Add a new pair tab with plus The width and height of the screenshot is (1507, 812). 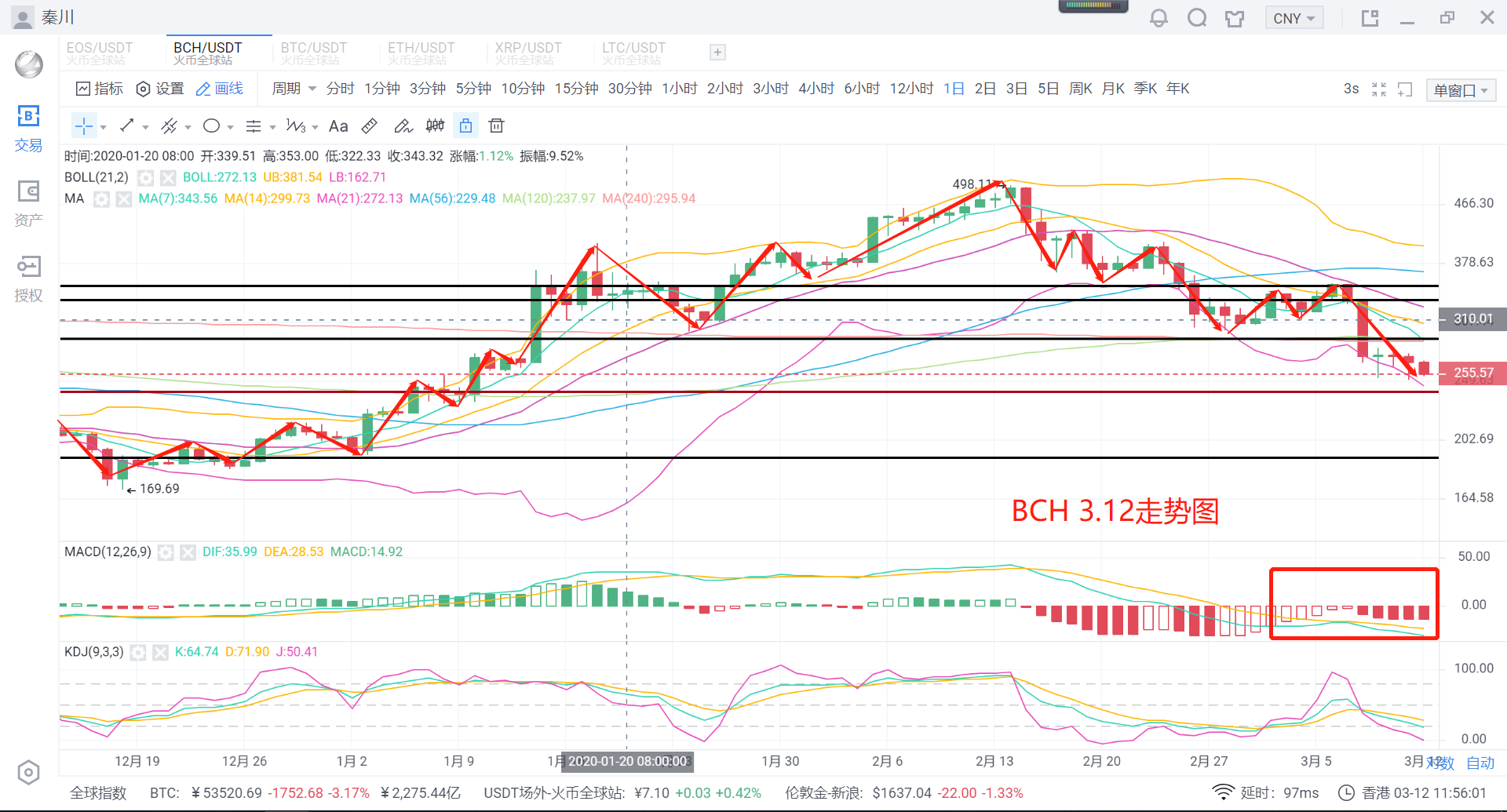point(717,53)
